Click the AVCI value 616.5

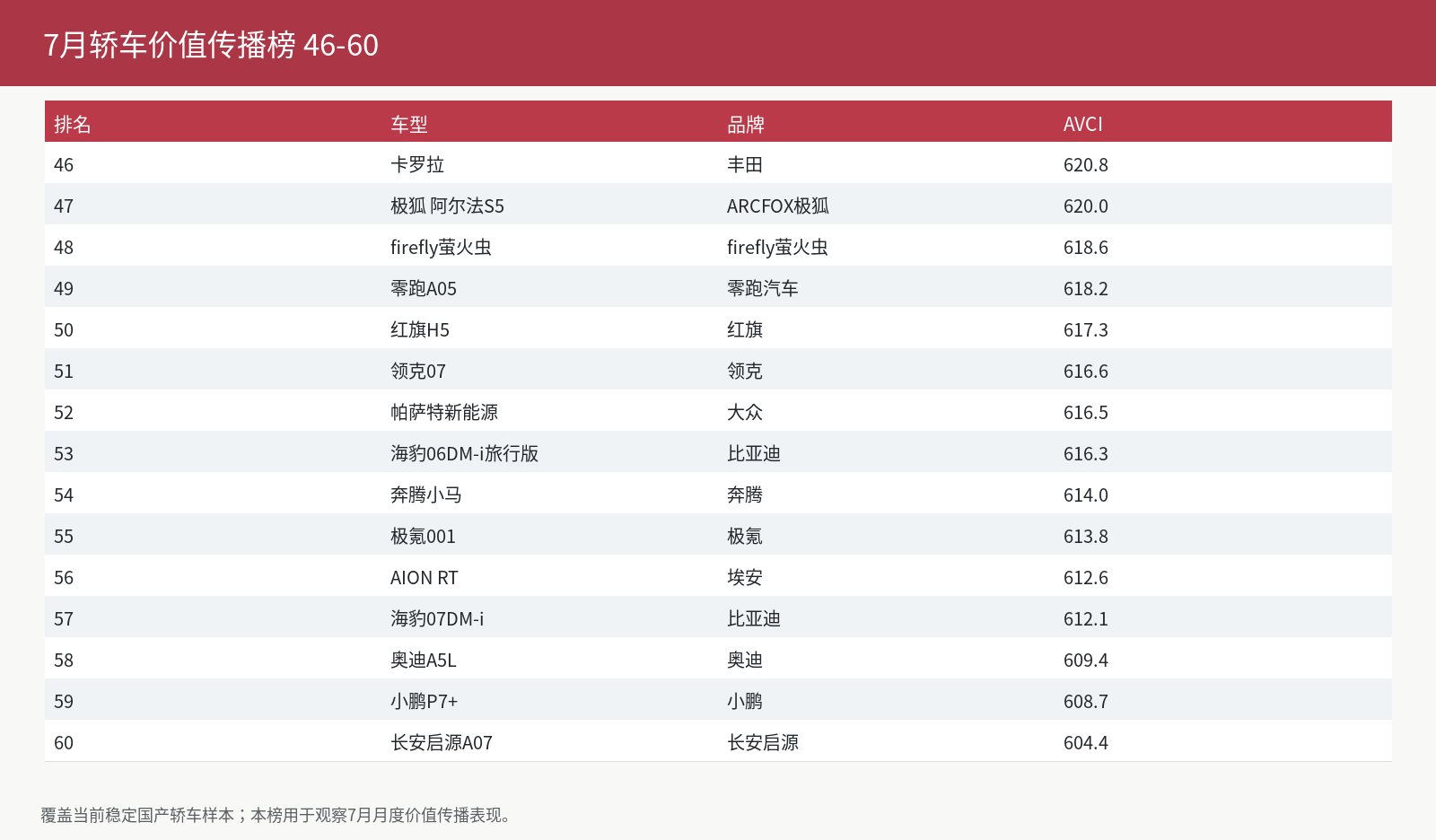(x=1086, y=413)
